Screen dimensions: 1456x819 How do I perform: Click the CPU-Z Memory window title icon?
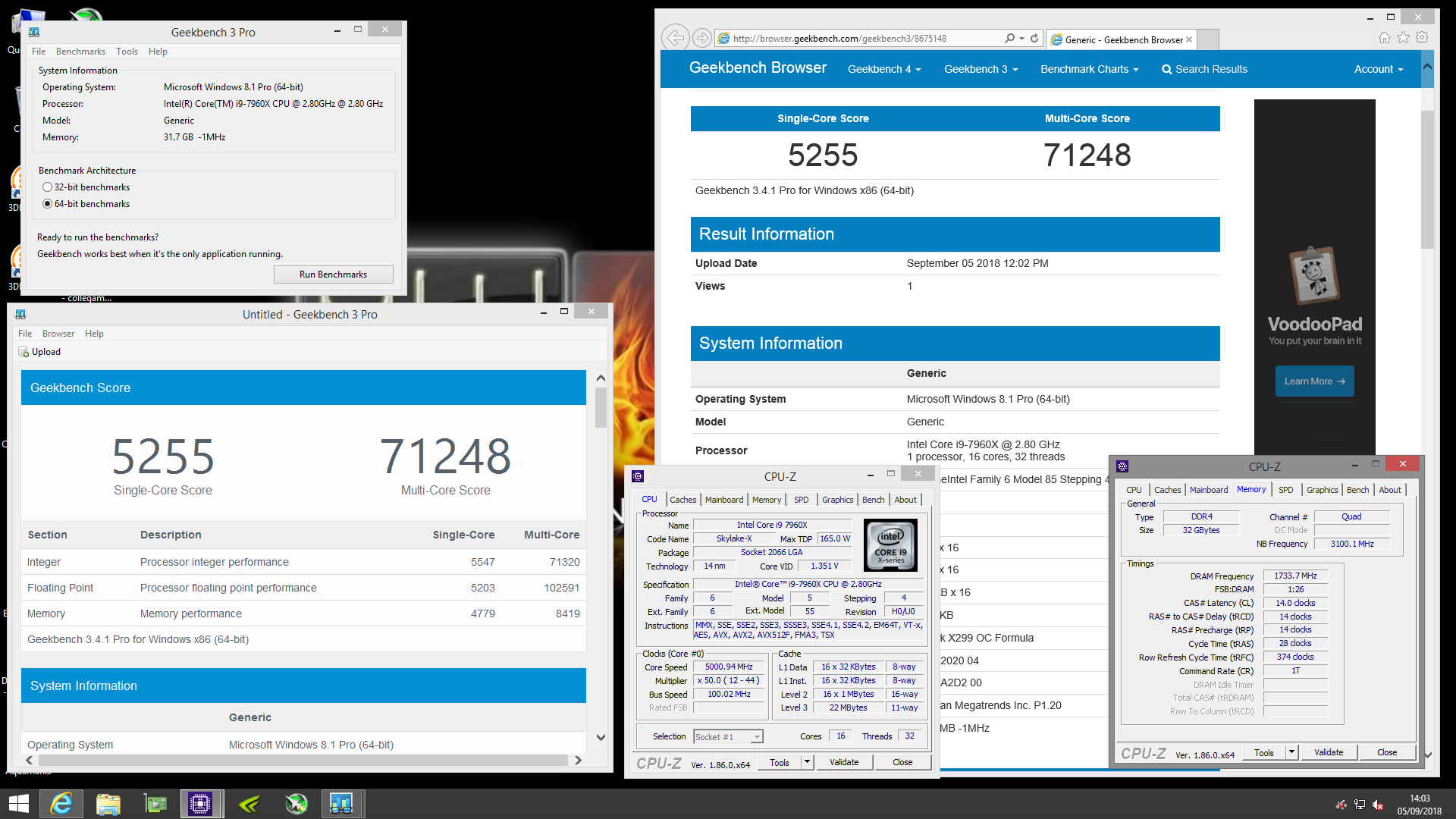click(1122, 466)
